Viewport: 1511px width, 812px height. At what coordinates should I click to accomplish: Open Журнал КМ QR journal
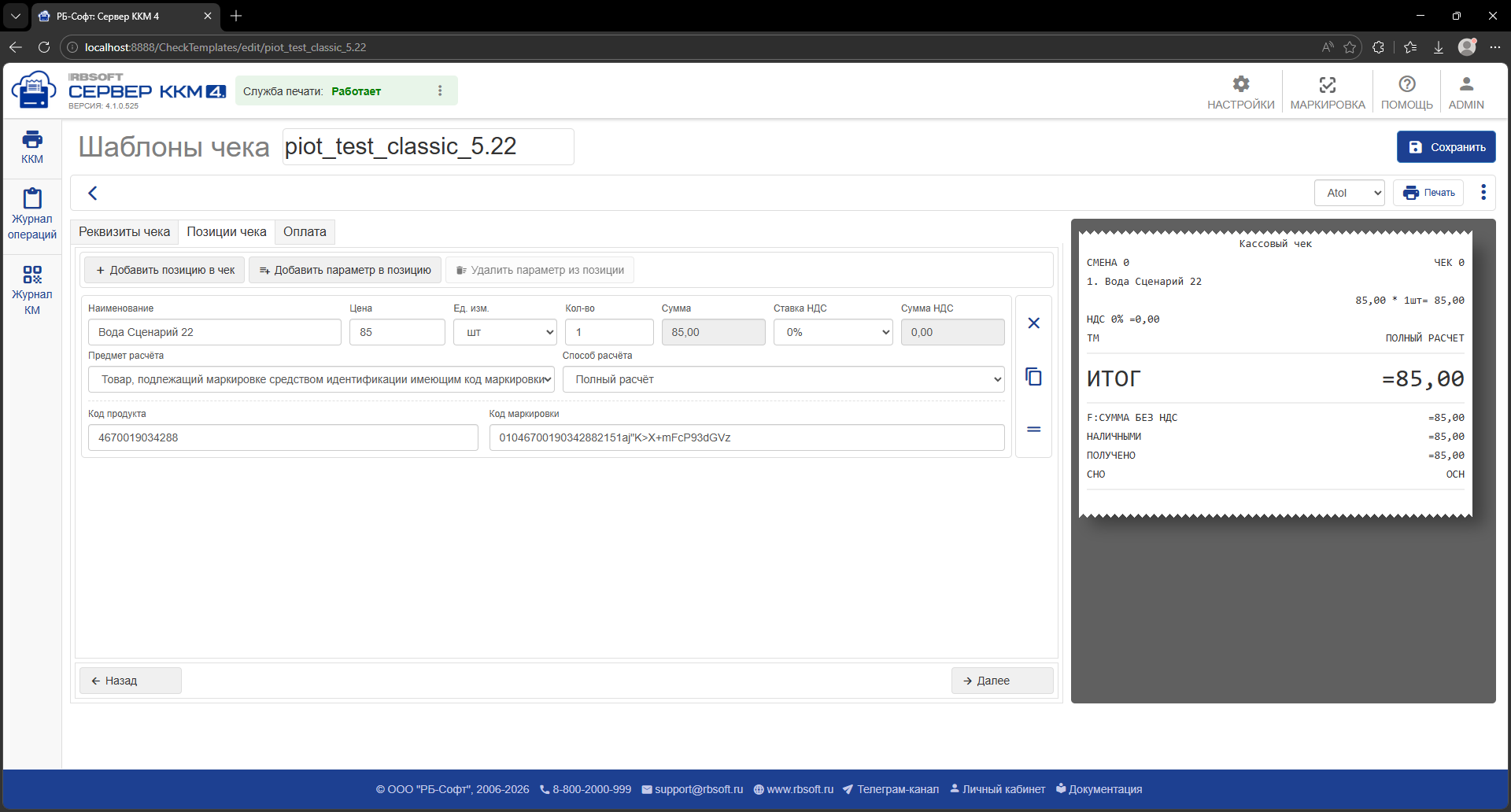[32, 290]
